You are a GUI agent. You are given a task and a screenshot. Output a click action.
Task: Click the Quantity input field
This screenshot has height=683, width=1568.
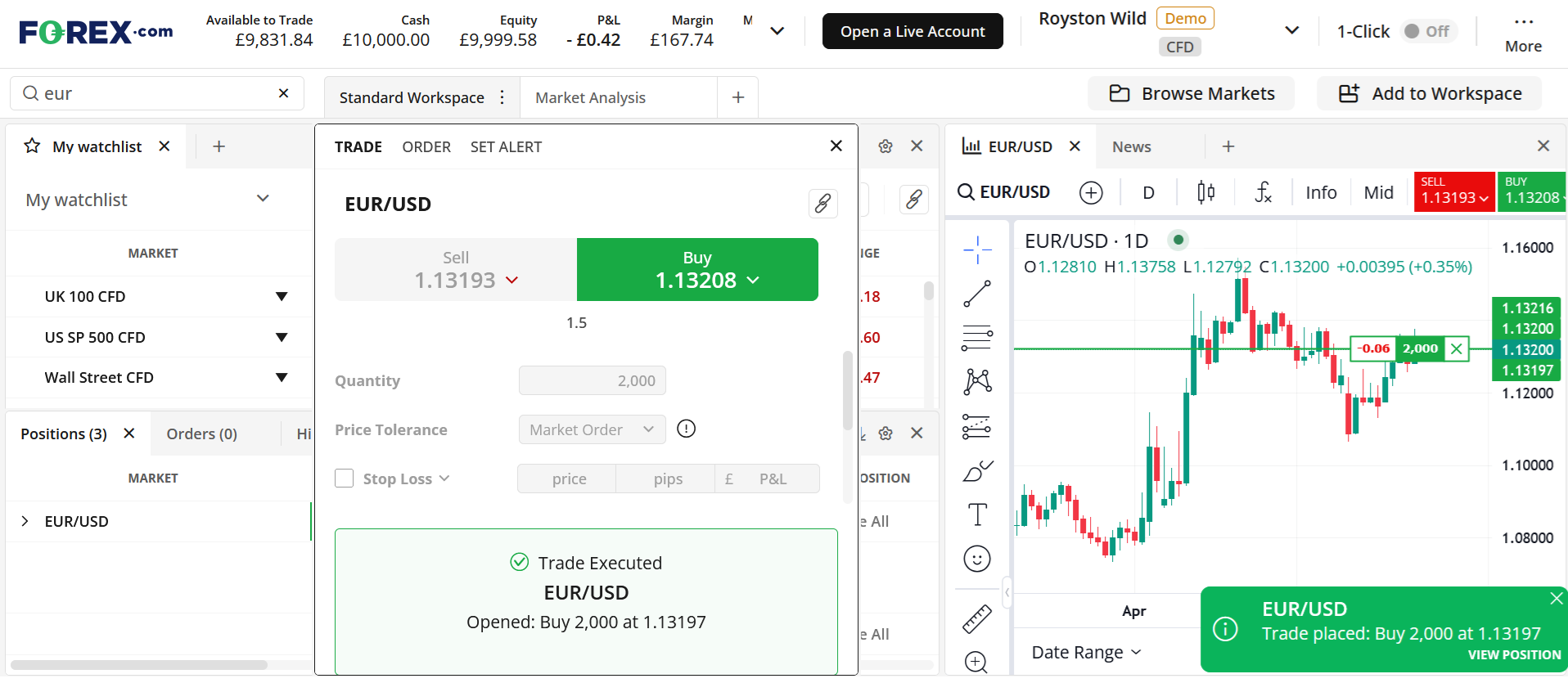[x=592, y=380]
